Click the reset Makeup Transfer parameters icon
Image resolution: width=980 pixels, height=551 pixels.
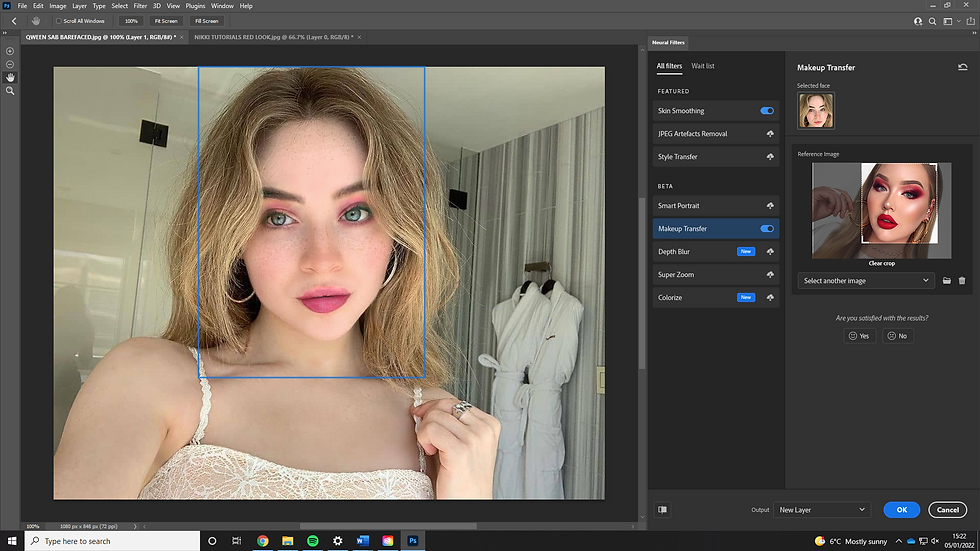[962, 67]
